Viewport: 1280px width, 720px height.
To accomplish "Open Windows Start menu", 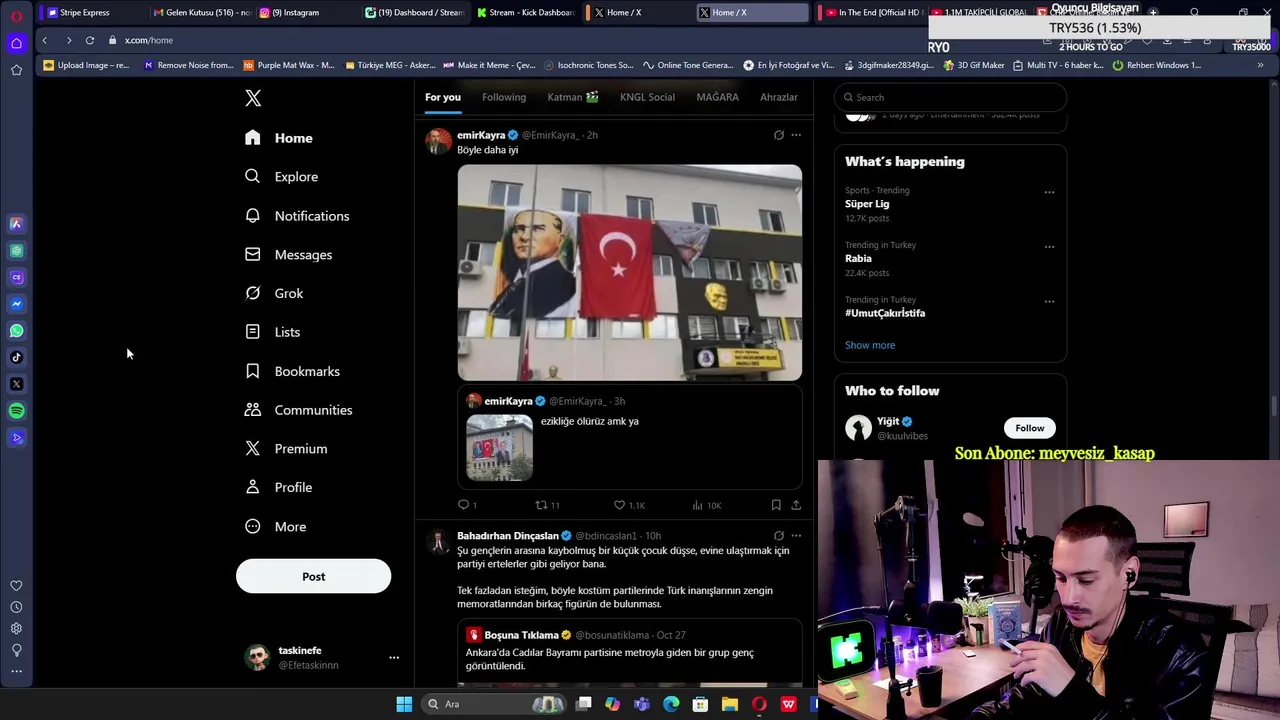I will [404, 704].
